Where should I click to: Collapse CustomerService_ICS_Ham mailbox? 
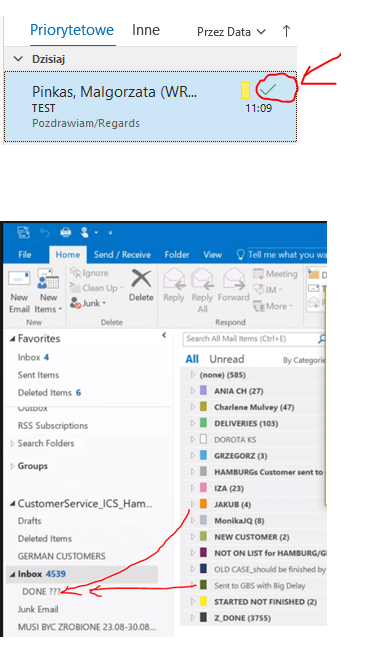point(13,504)
